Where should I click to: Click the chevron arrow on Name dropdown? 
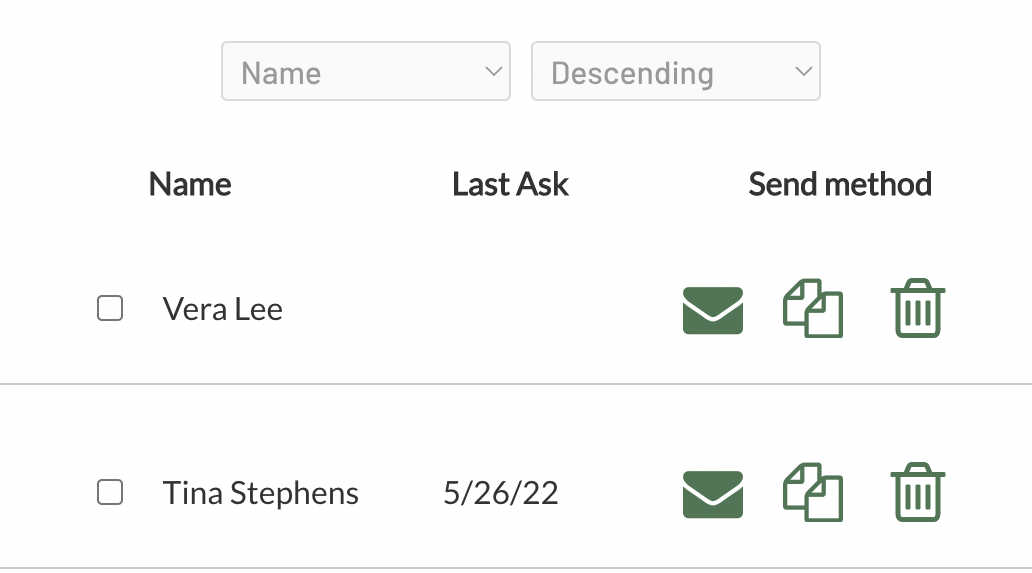pos(494,71)
